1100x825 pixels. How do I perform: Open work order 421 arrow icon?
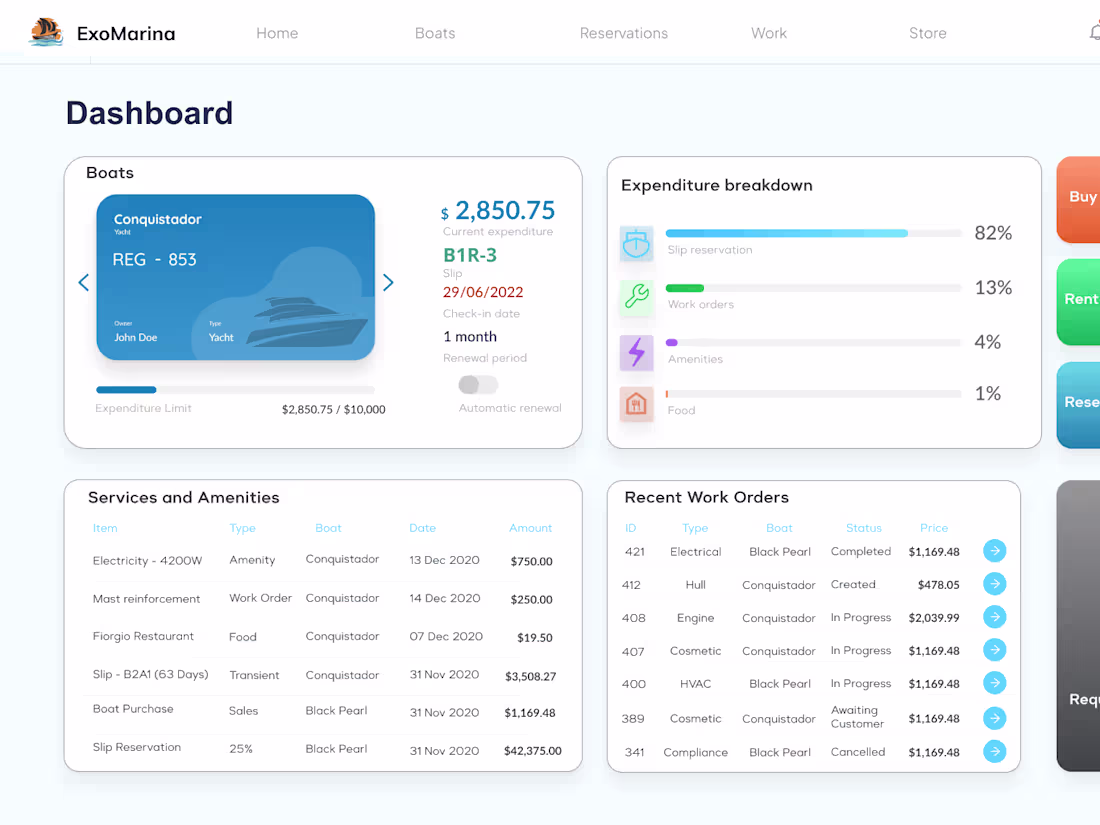tap(994, 551)
